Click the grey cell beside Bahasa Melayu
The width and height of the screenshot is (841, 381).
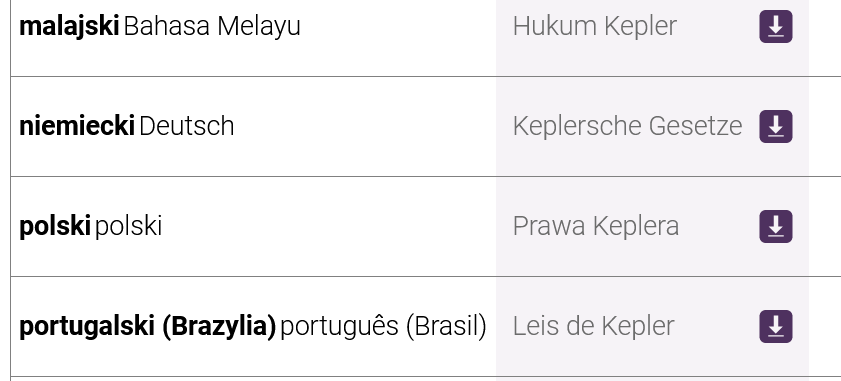tap(652, 38)
